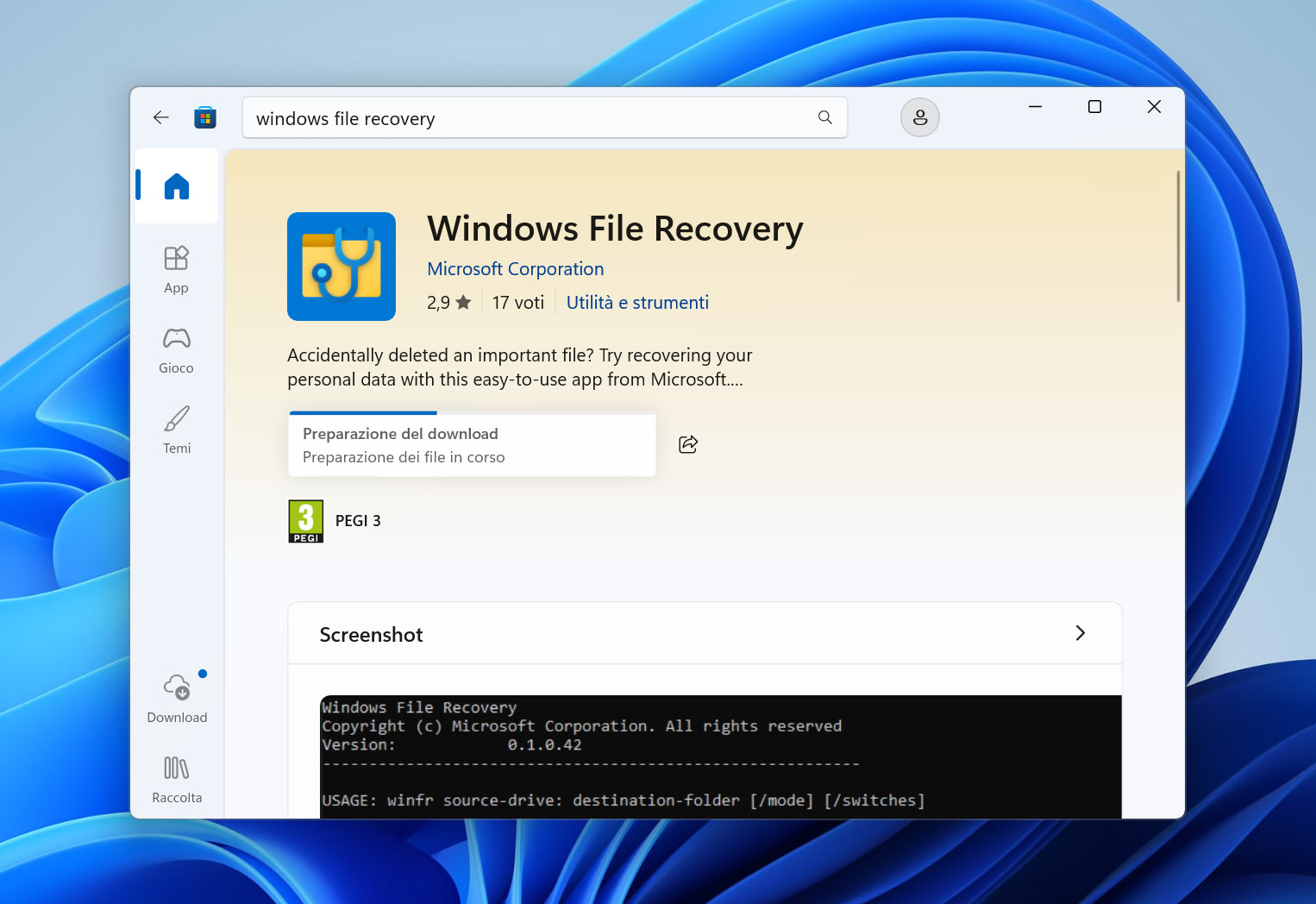
Task: Maximize the Microsoft Store window
Action: [x=1094, y=107]
